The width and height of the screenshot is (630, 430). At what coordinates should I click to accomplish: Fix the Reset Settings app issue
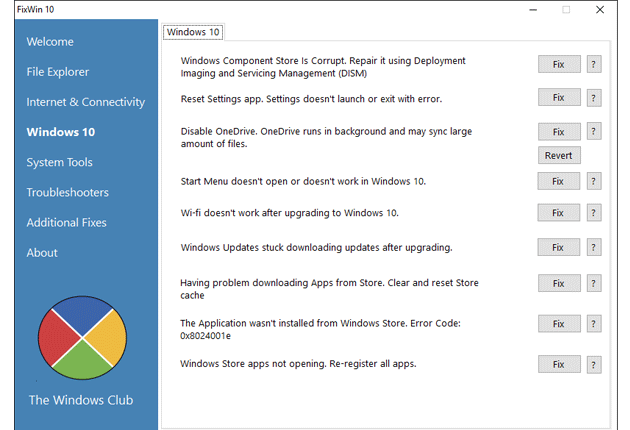coord(559,98)
